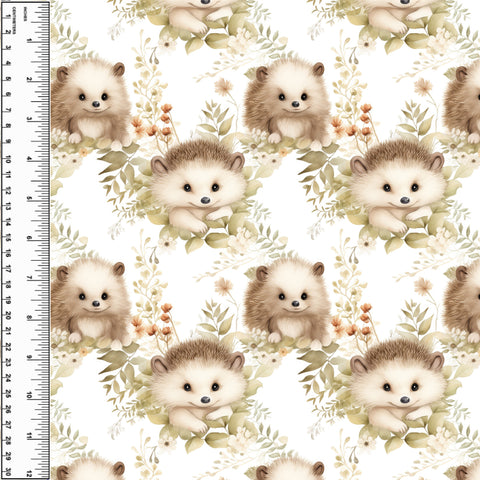The image size is (480, 480).
Task: Click the 20 centimeter mark number
Action: [8, 316]
